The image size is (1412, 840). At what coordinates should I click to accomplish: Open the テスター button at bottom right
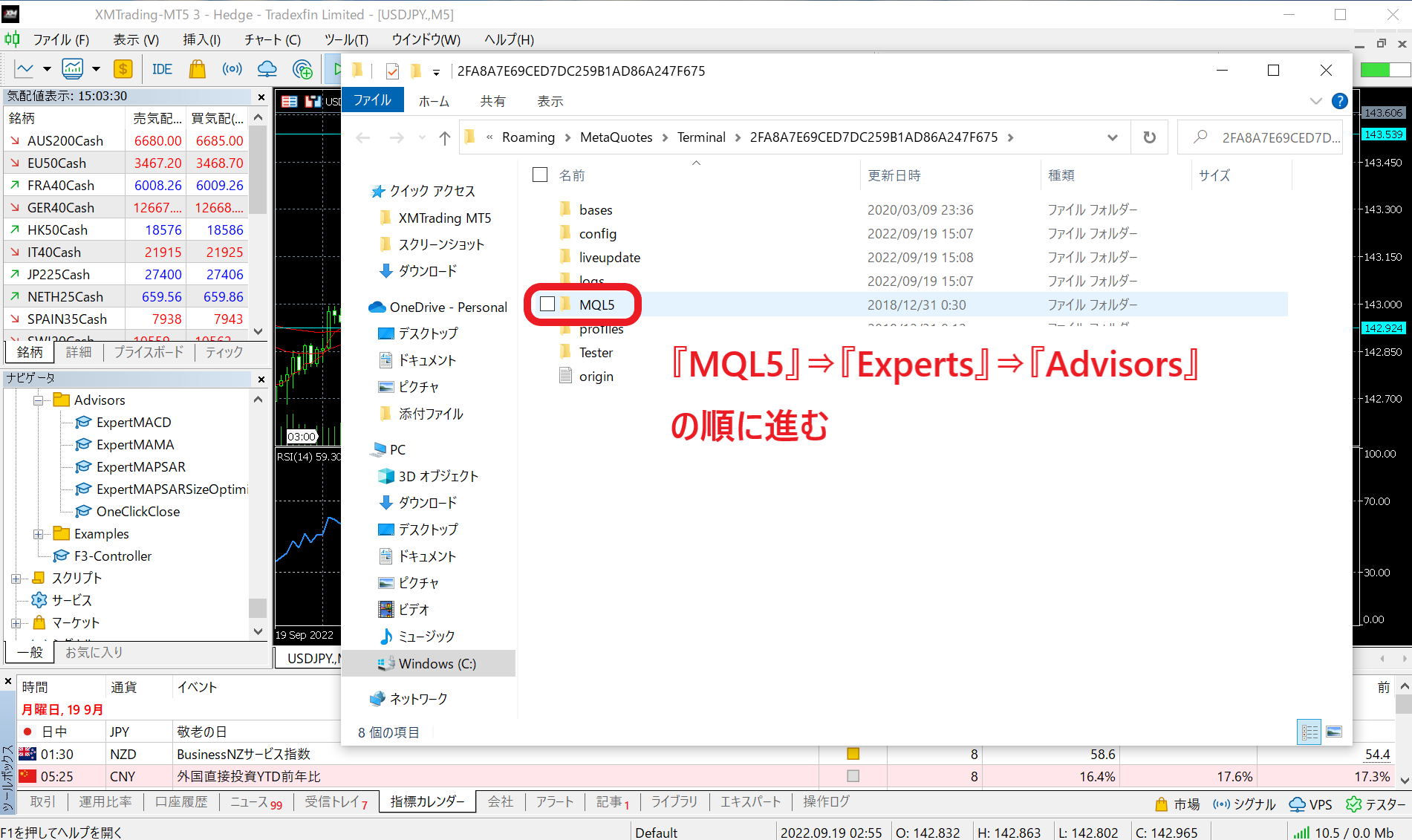click(1376, 804)
